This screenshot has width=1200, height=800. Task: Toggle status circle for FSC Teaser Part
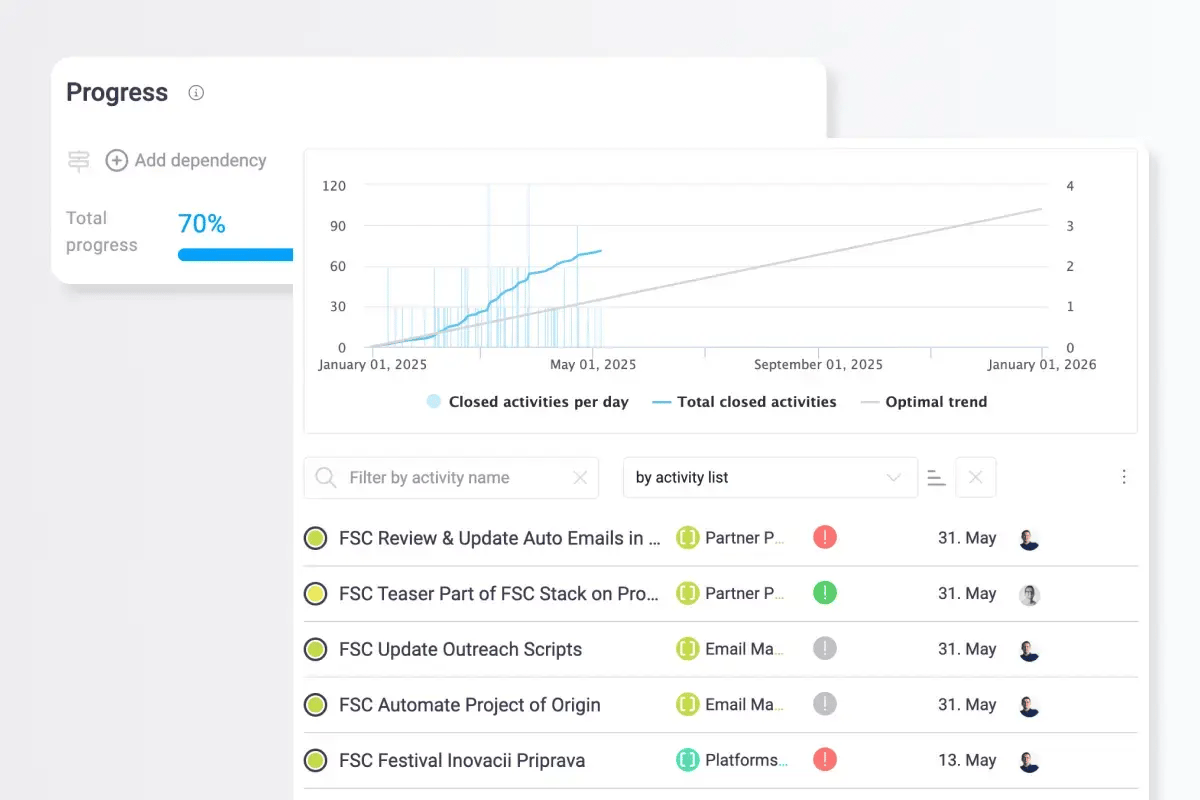315,594
